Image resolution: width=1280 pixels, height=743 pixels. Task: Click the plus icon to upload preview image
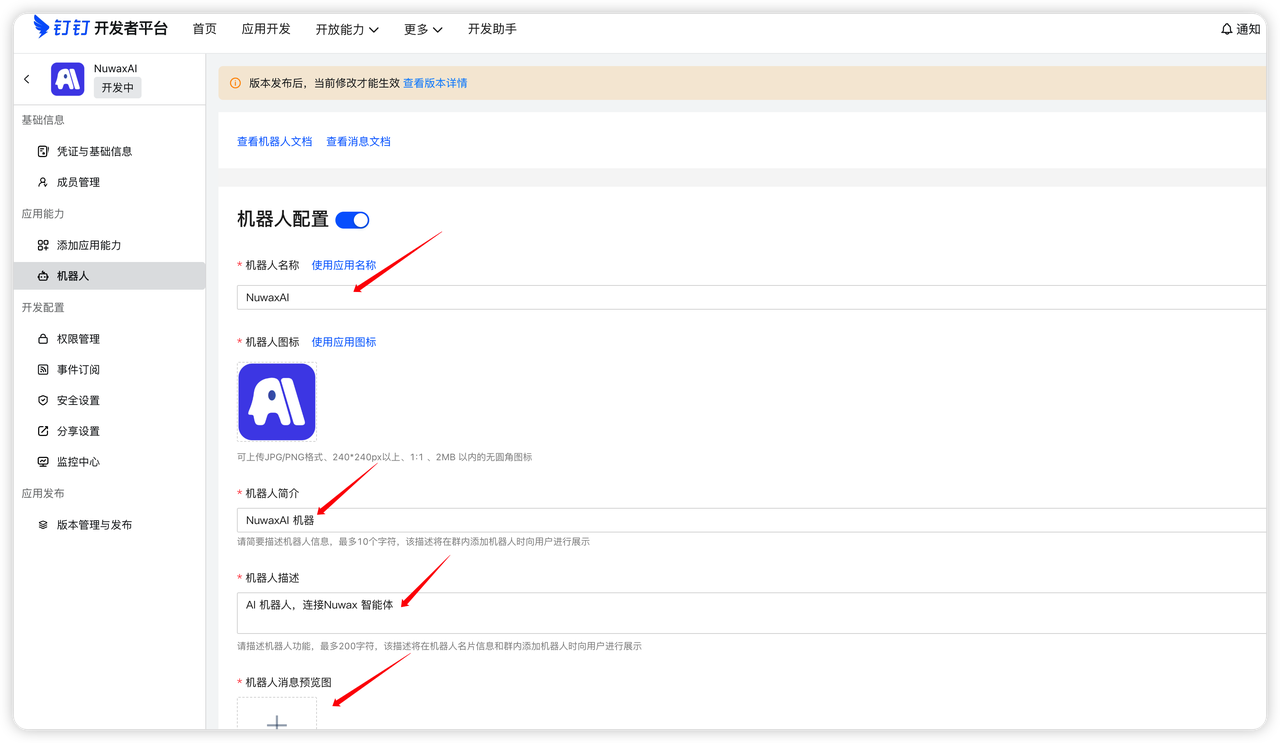[x=277, y=724]
